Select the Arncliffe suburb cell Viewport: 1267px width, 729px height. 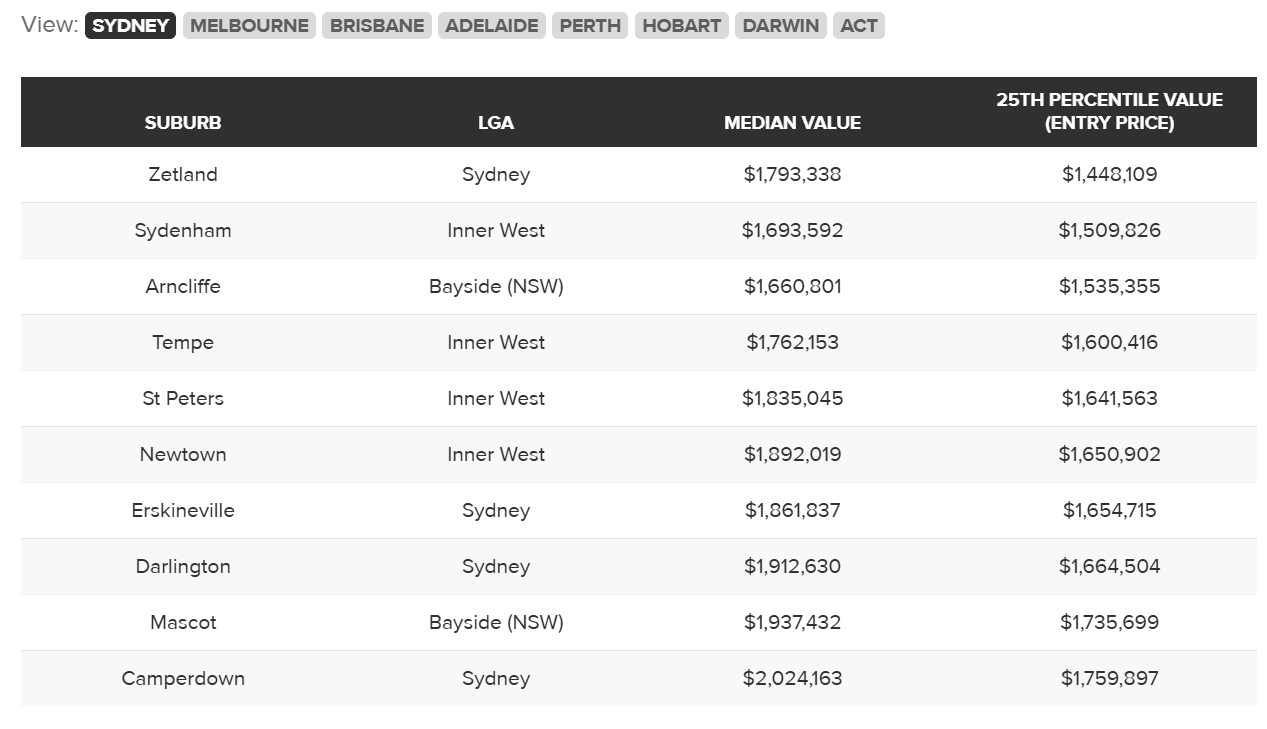coord(183,286)
